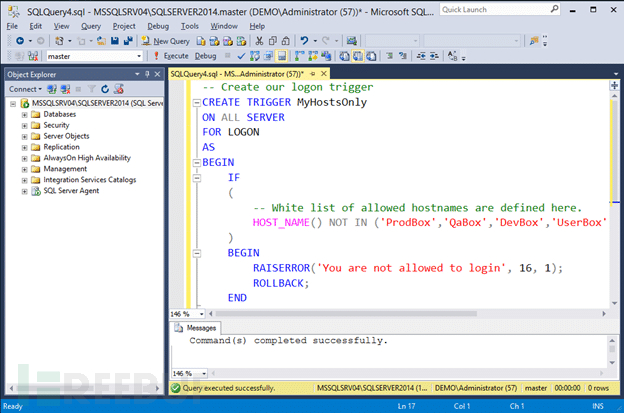The width and height of the screenshot is (624, 413).
Task: Close the SQLQuery4.sql tab
Action: [x=324, y=74]
